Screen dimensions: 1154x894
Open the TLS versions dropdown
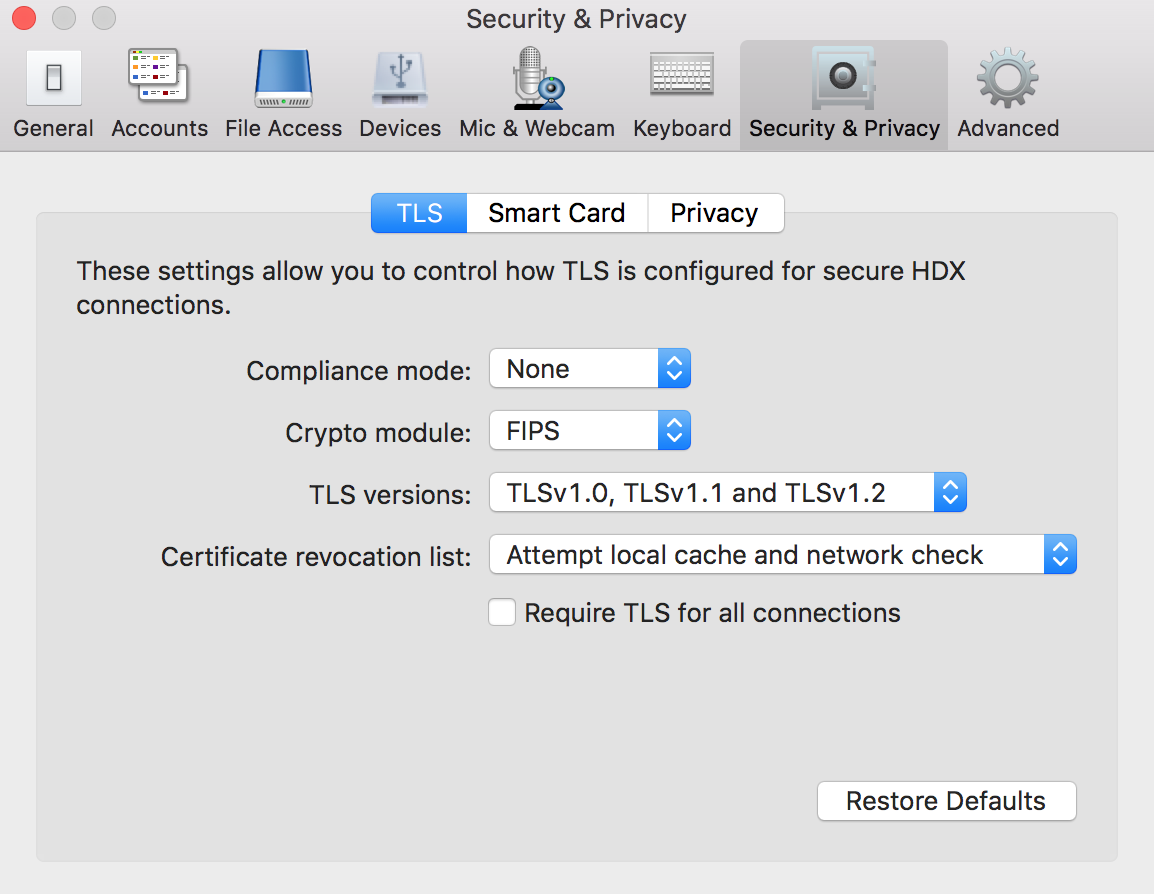click(x=727, y=493)
